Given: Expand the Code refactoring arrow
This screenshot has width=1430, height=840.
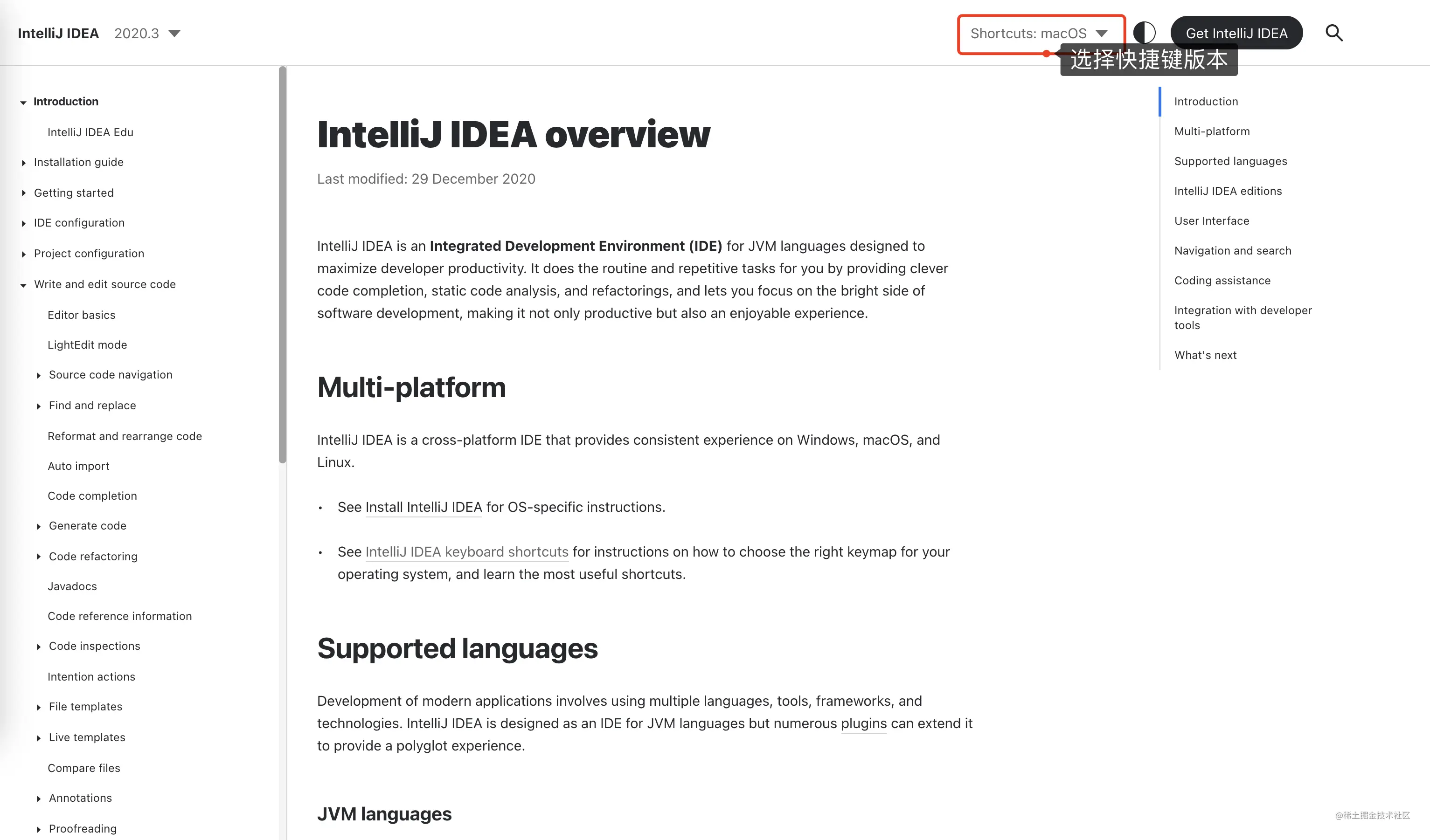Looking at the screenshot, I should click(38, 557).
